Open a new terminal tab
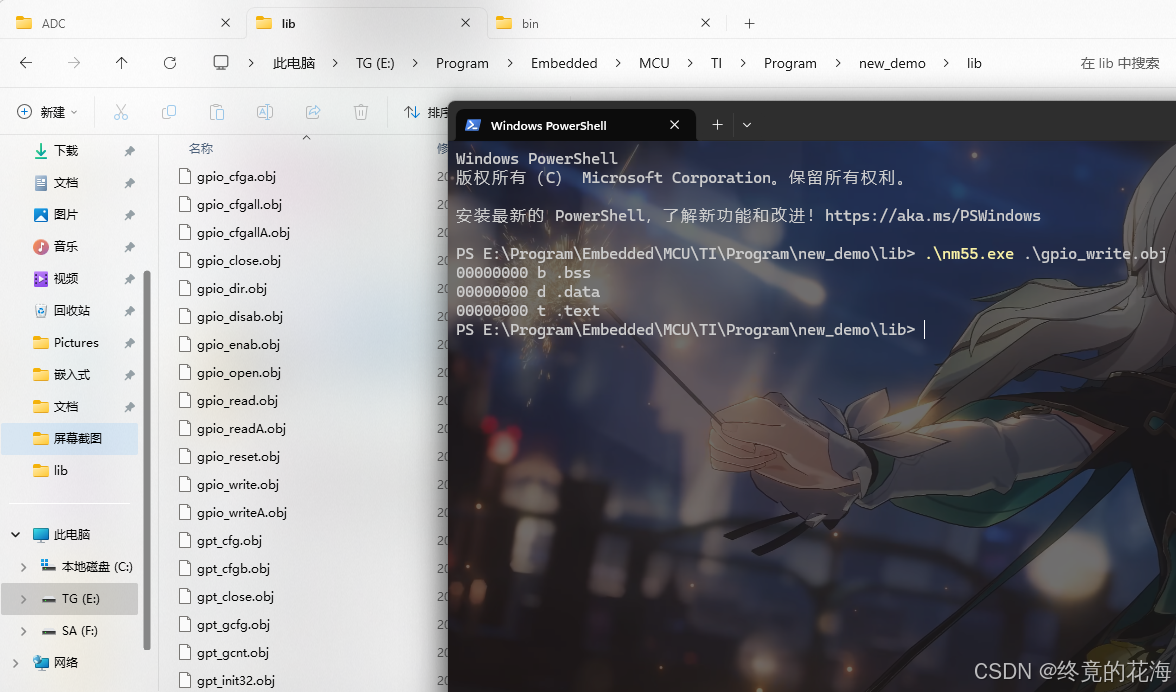The width and height of the screenshot is (1176, 692). coord(717,124)
